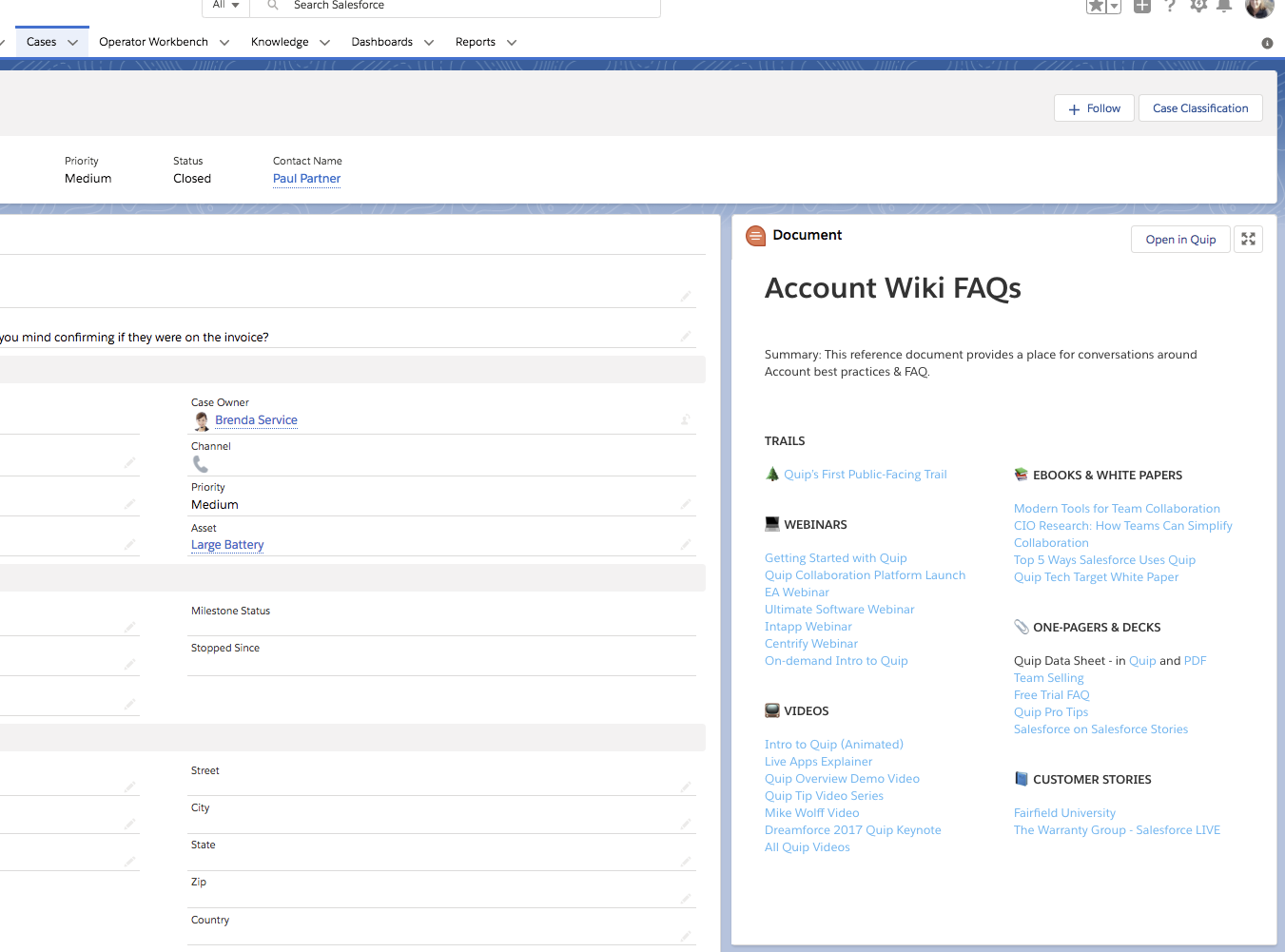The image size is (1285, 952).
Task: Open the Knowledge tab
Action: click(x=280, y=42)
